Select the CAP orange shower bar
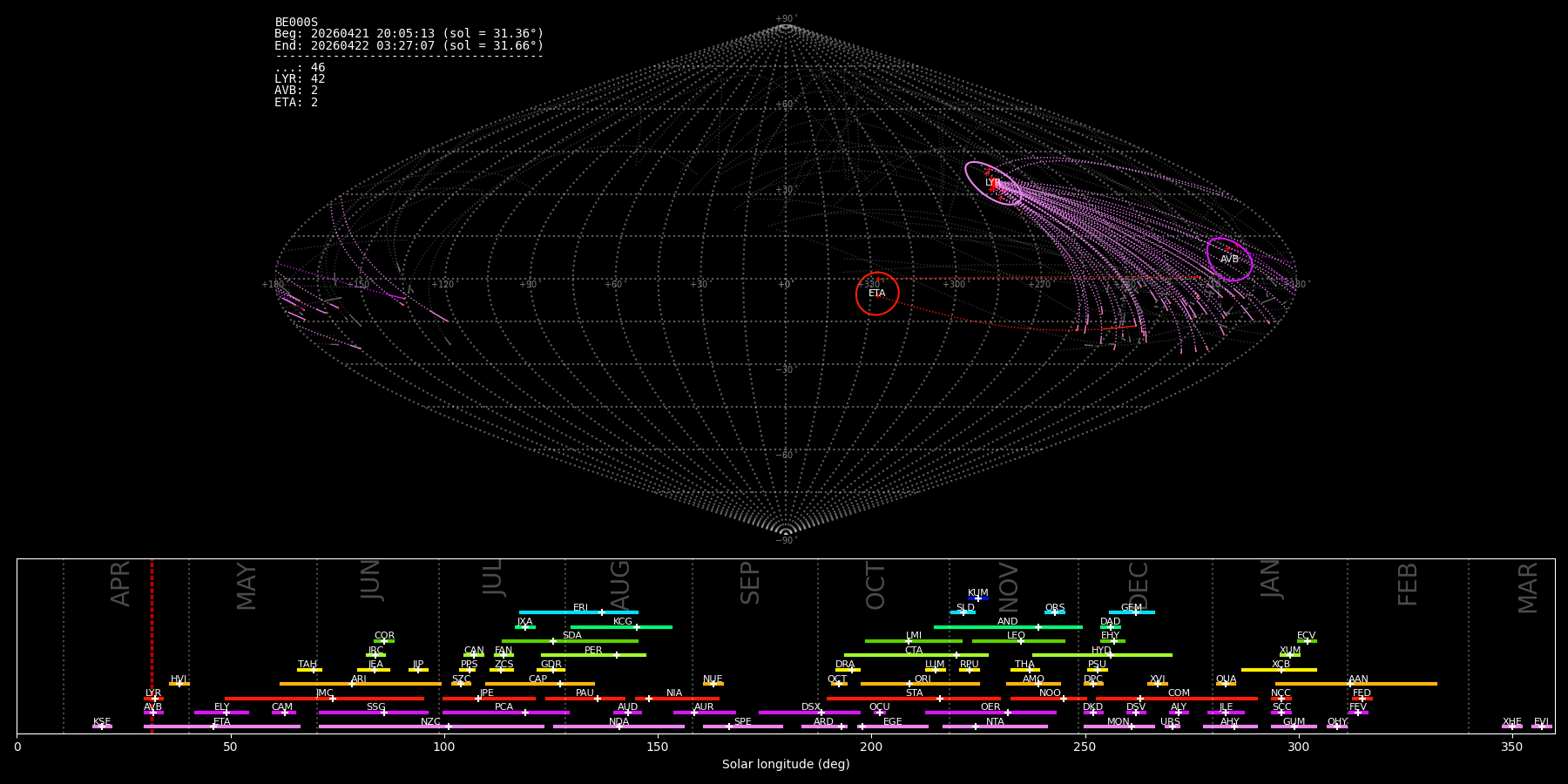Image resolution: width=1568 pixels, height=784 pixels. [x=540, y=684]
